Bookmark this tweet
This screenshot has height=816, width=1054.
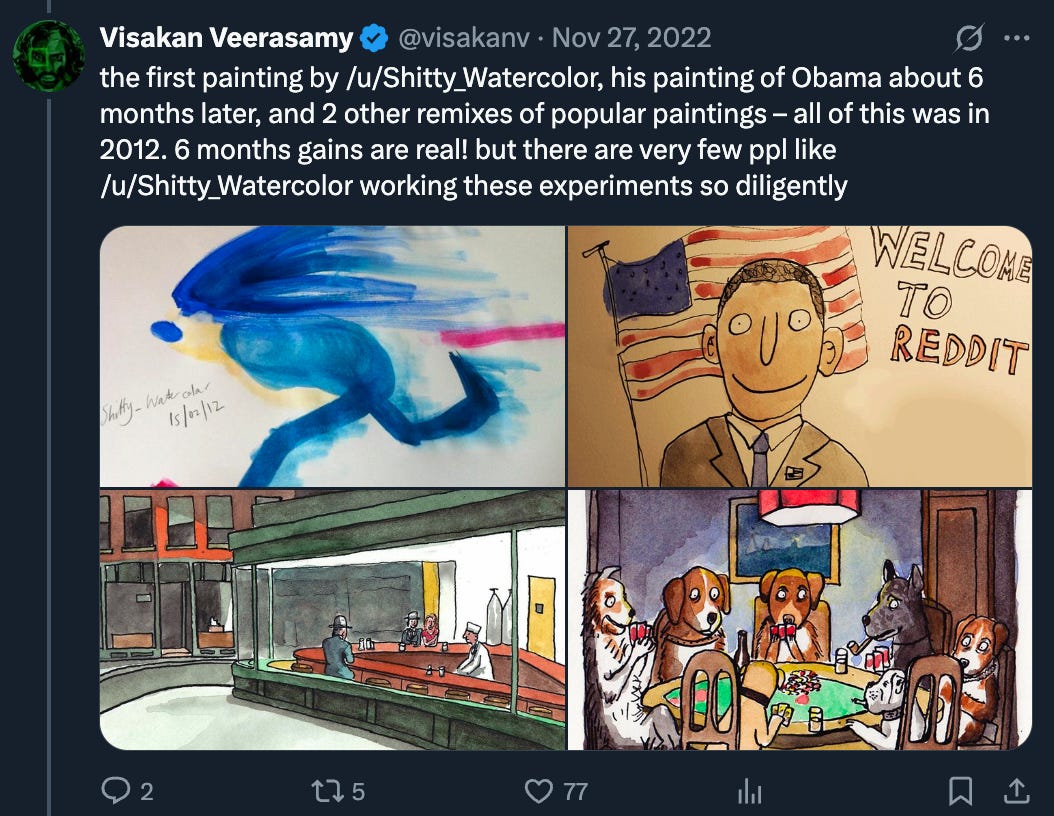pyautogui.click(x=960, y=790)
